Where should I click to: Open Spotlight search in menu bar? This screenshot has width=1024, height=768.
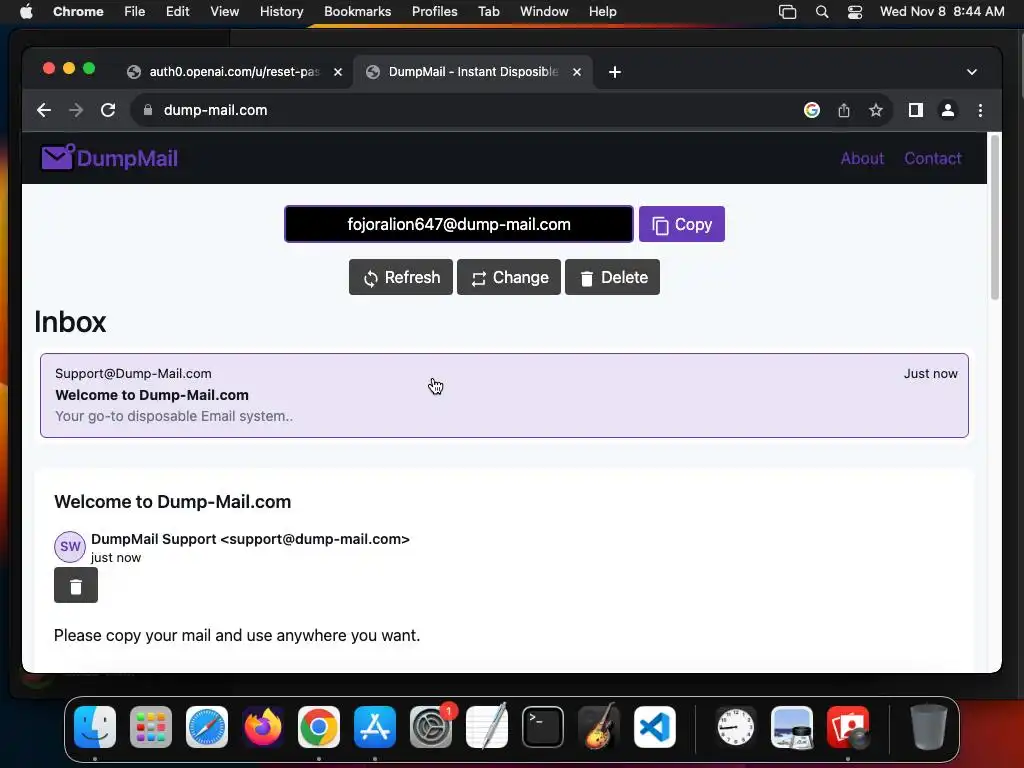[x=822, y=12]
